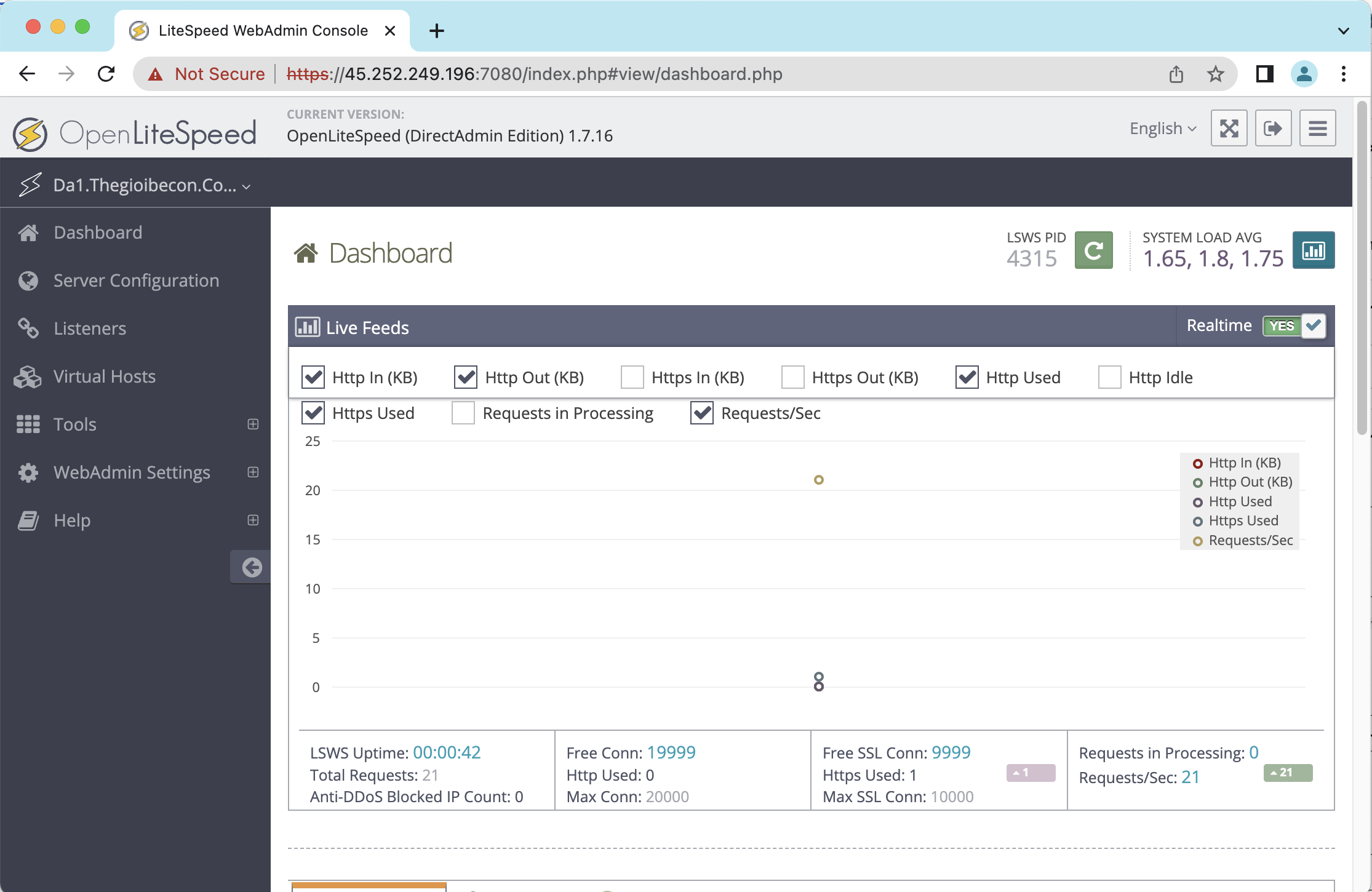Click the Not Secure warning icon
The image size is (1372, 892).
tap(156, 74)
